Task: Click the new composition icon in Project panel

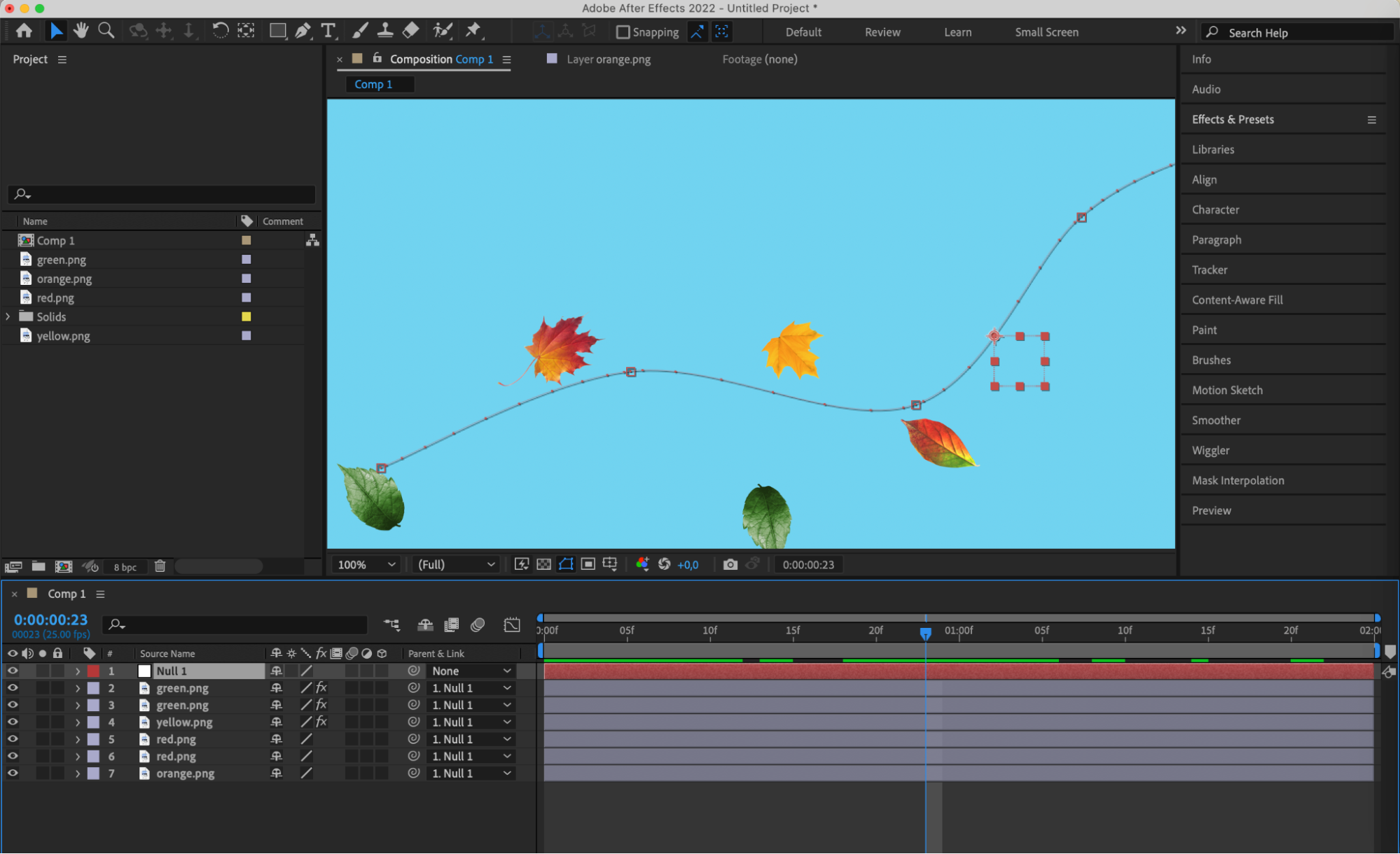Action: coord(64,566)
